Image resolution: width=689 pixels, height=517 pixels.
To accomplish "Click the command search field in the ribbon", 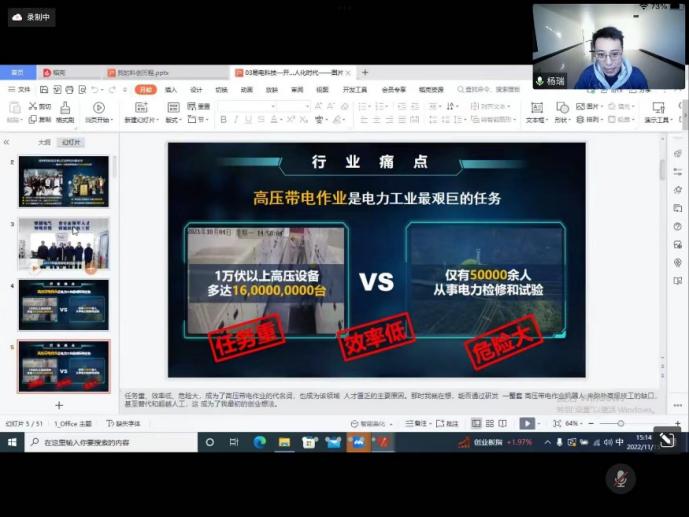I will (489, 90).
